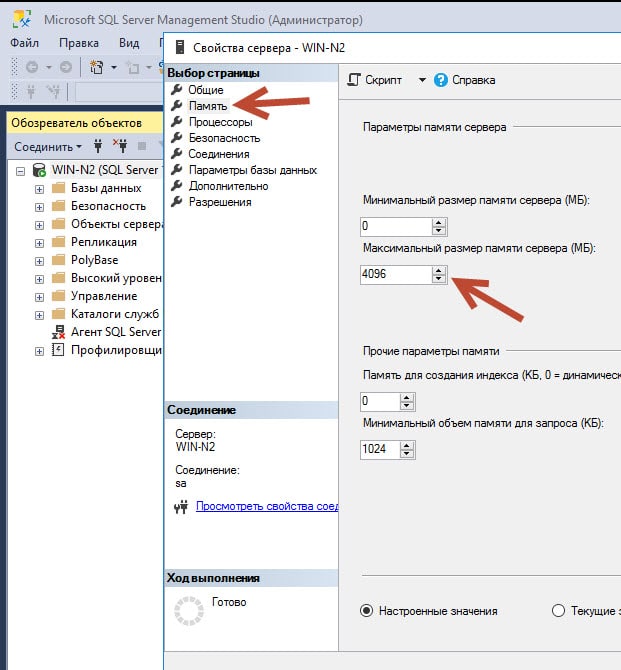
Task: Select the Процессоры page
Action: click(221, 122)
